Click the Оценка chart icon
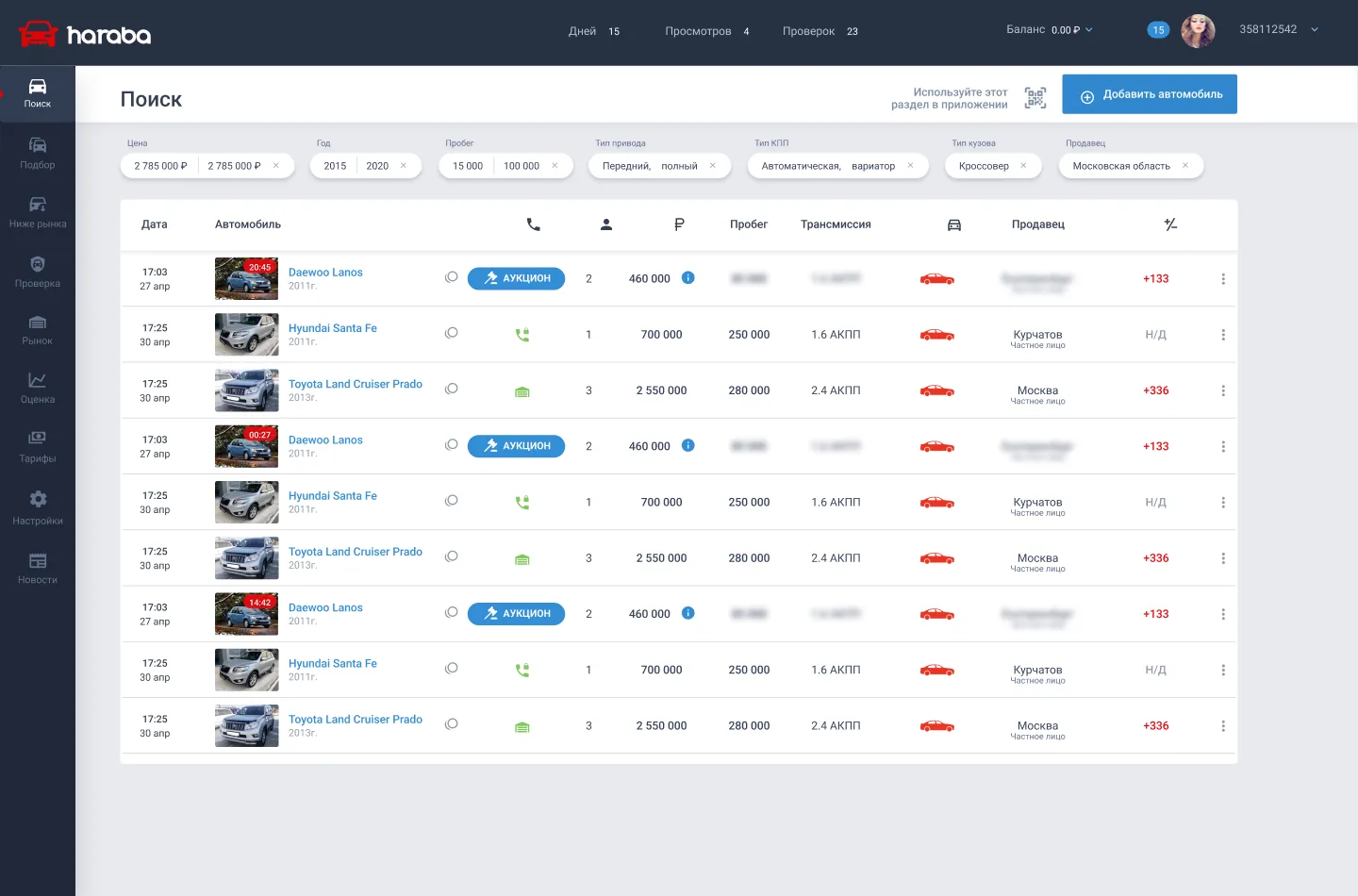The width and height of the screenshot is (1358, 896). (38, 380)
